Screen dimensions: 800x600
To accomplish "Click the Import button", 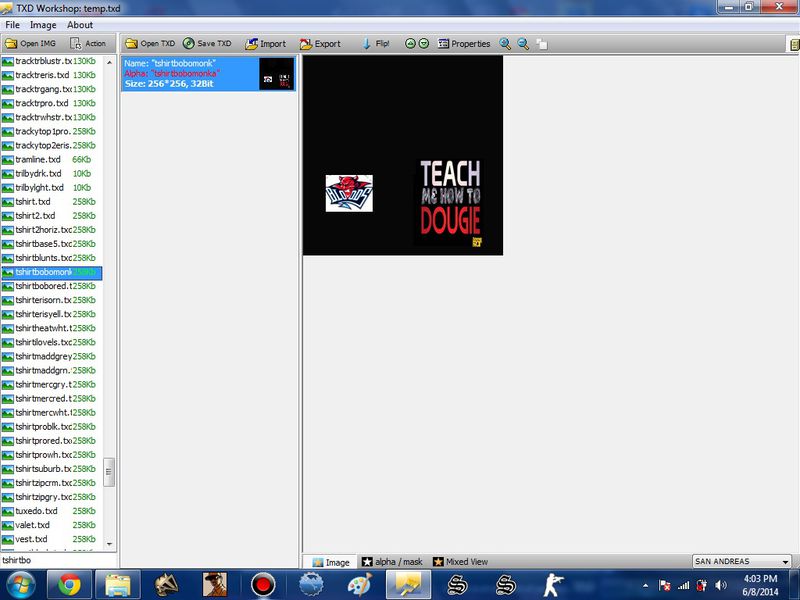I will (265, 44).
